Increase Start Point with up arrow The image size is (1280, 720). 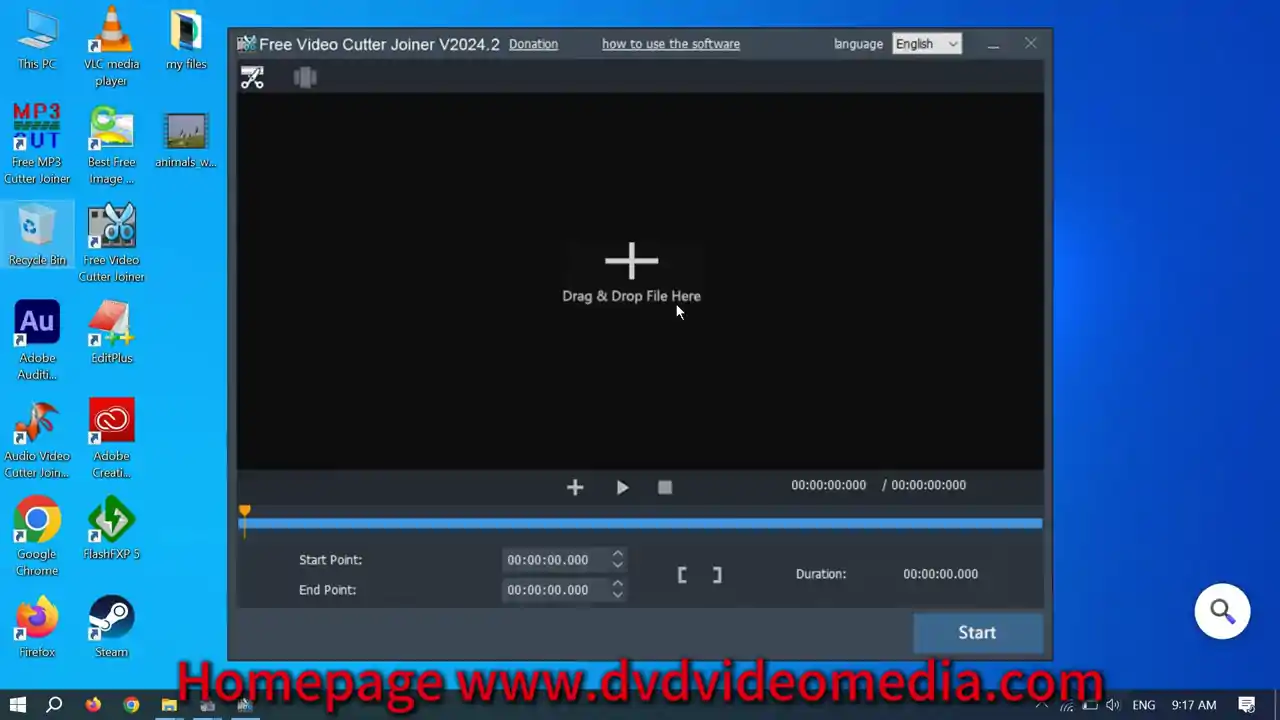pos(617,554)
